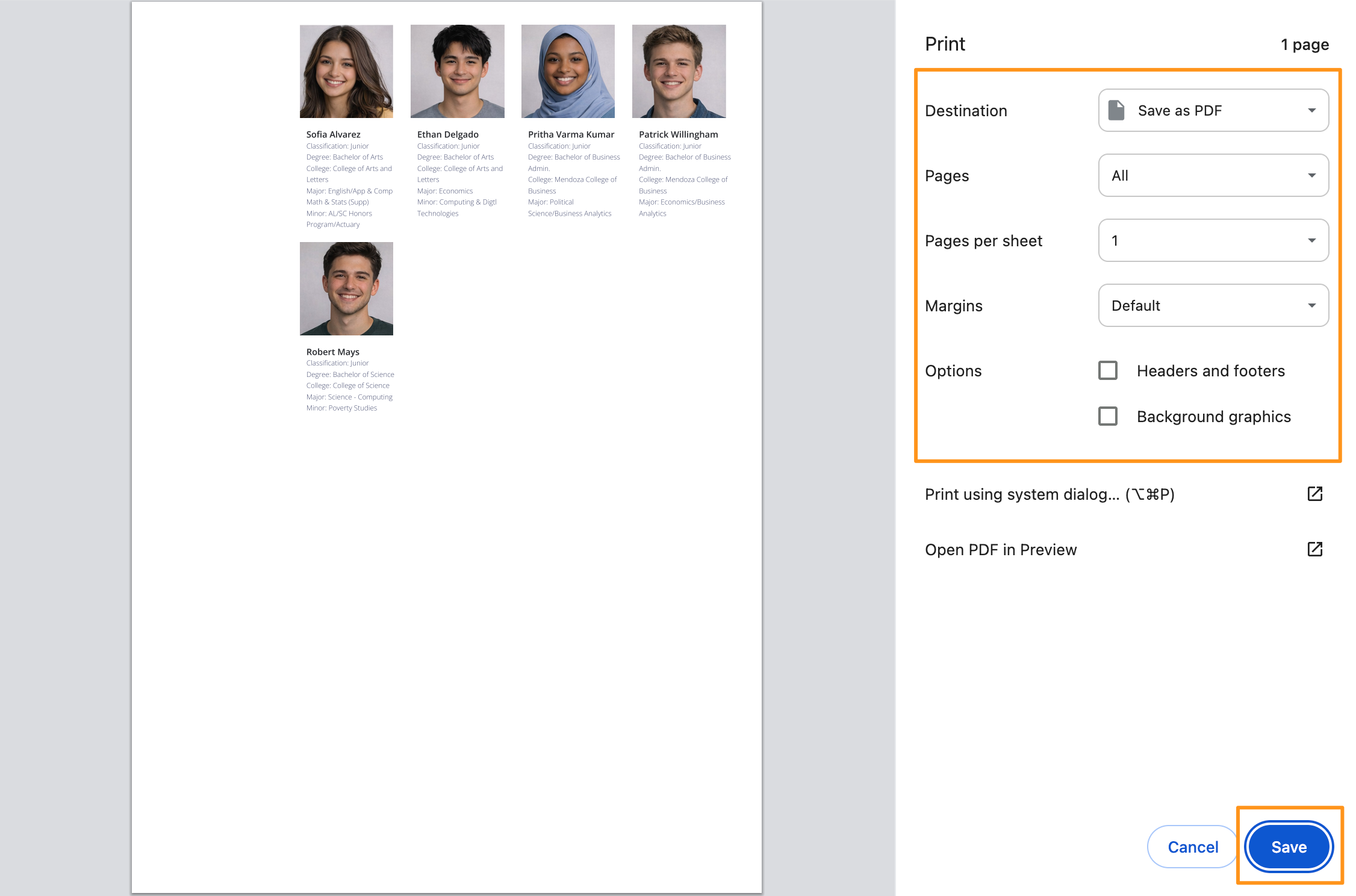The width and height of the screenshot is (1356, 896).
Task: Click Robert Mays's photo in preview
Action: (346, 288)
